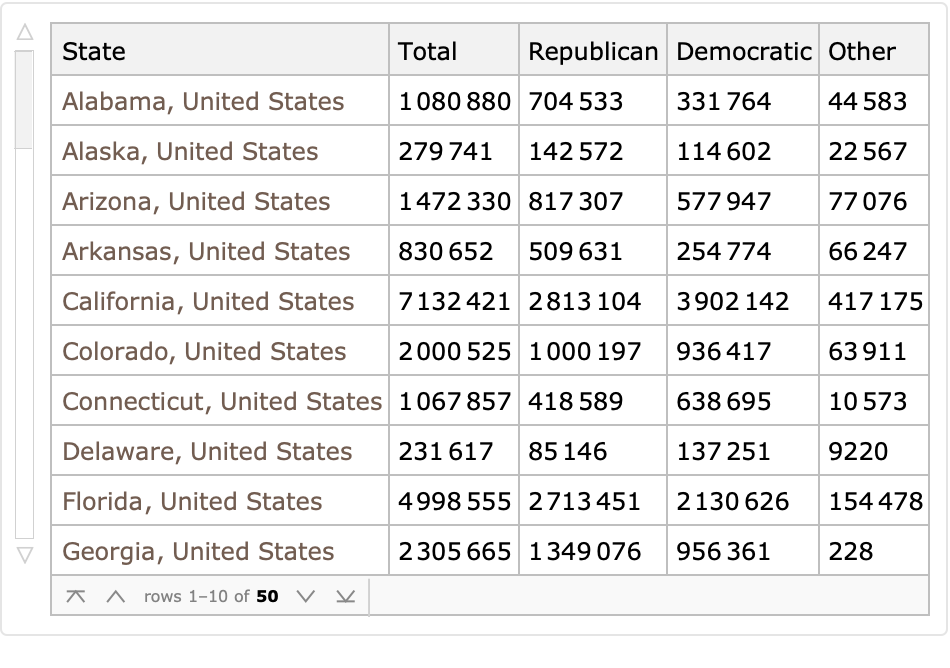Screen dimensions: 950x668
Task: Click the Delaware, United States link
Action: [x=207, y=452]
